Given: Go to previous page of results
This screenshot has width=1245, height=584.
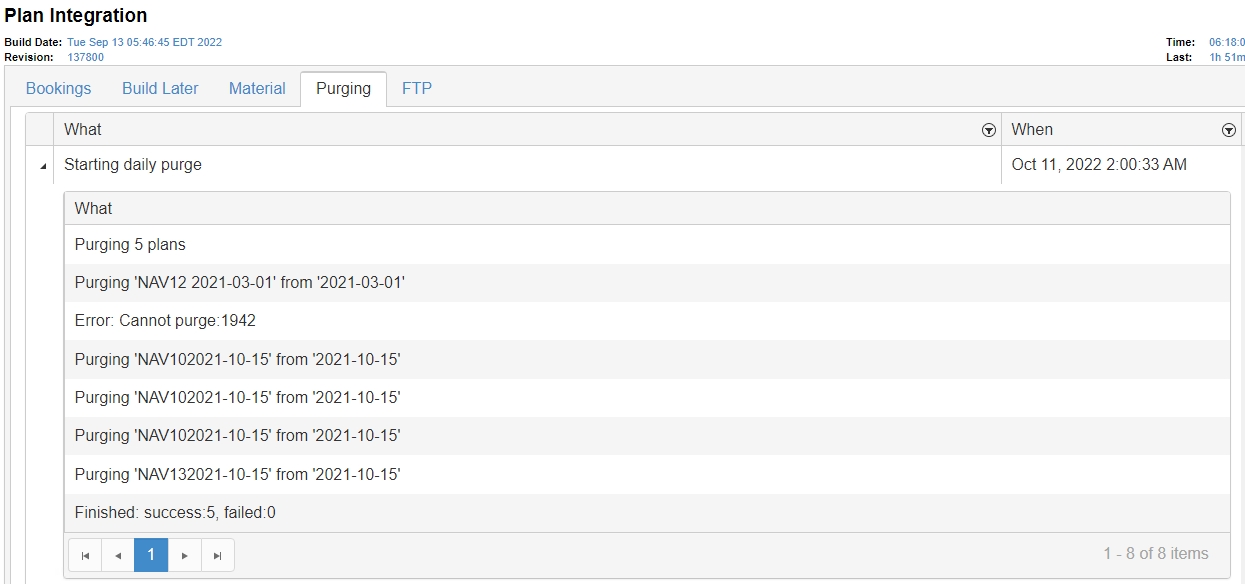Looking at the screenshot, I should tap(118, 555).
